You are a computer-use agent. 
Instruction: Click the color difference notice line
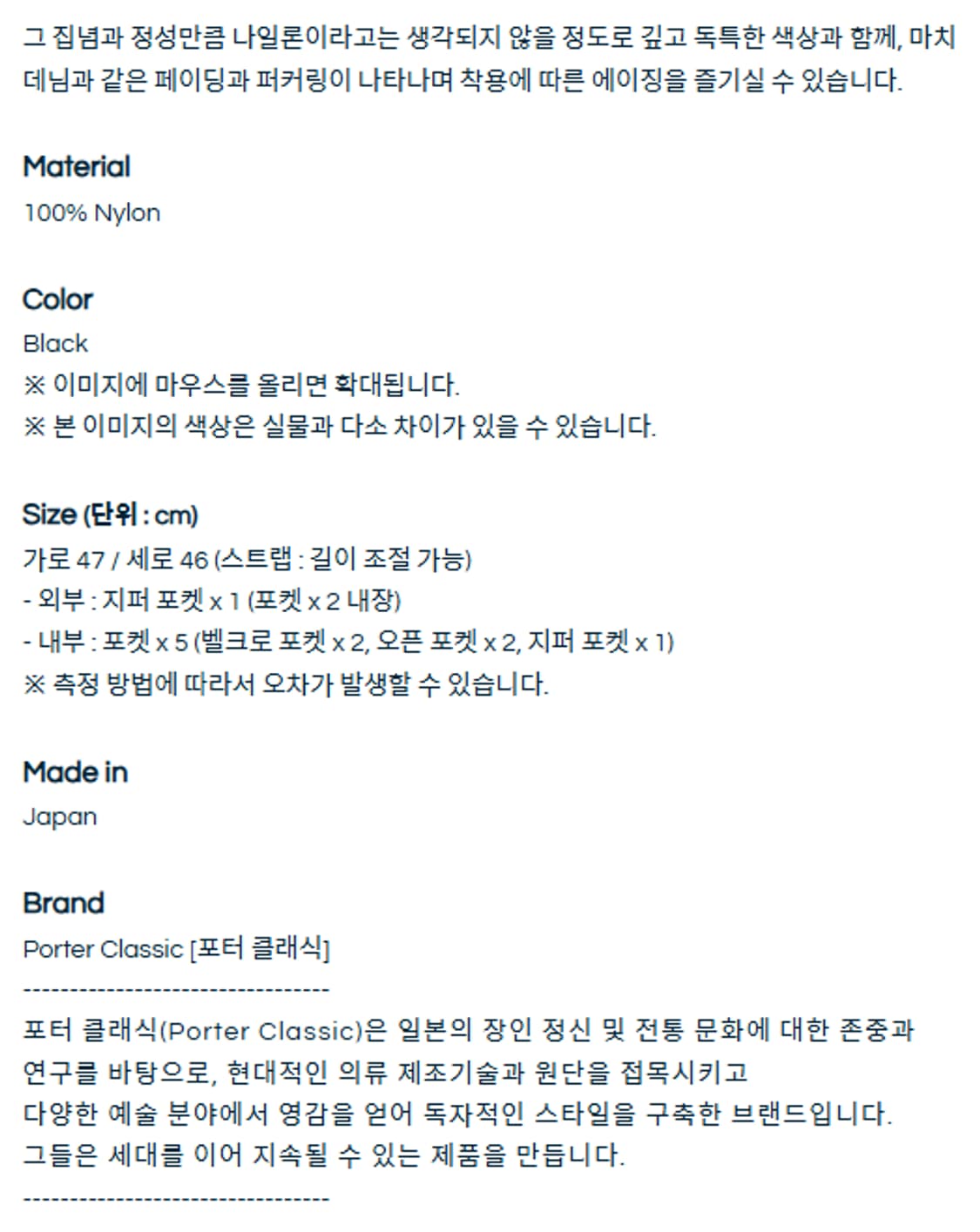(340, 427)
